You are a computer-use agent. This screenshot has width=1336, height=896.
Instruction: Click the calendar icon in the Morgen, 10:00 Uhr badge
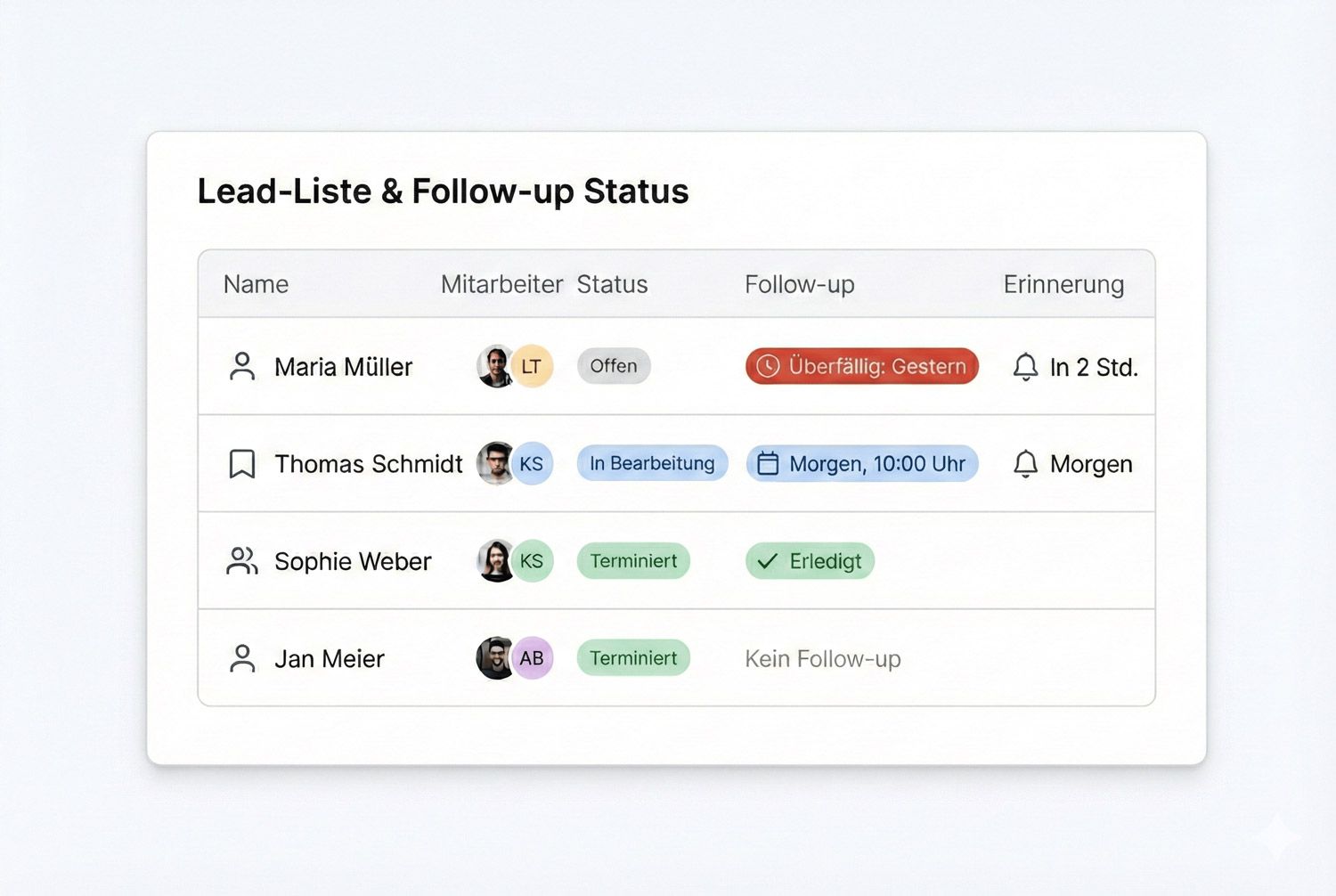768,464
